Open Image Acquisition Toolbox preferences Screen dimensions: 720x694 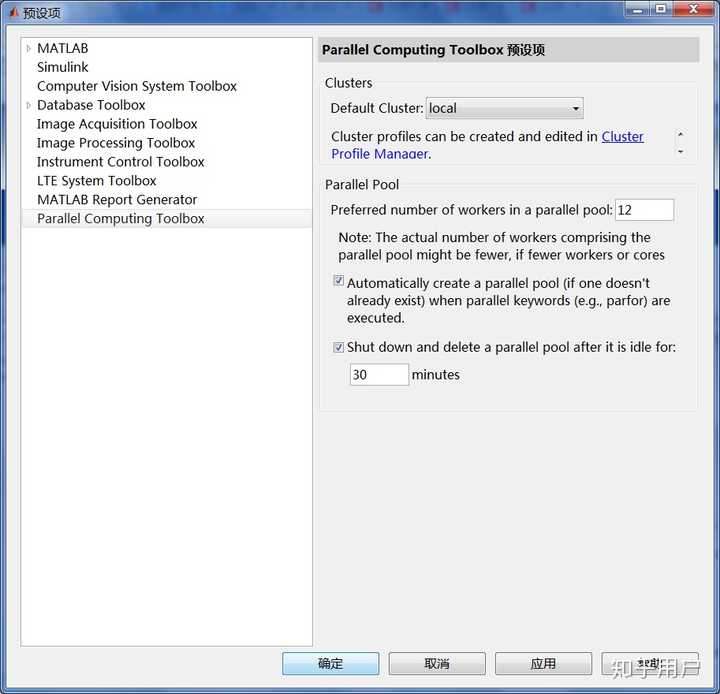[117, 124]
